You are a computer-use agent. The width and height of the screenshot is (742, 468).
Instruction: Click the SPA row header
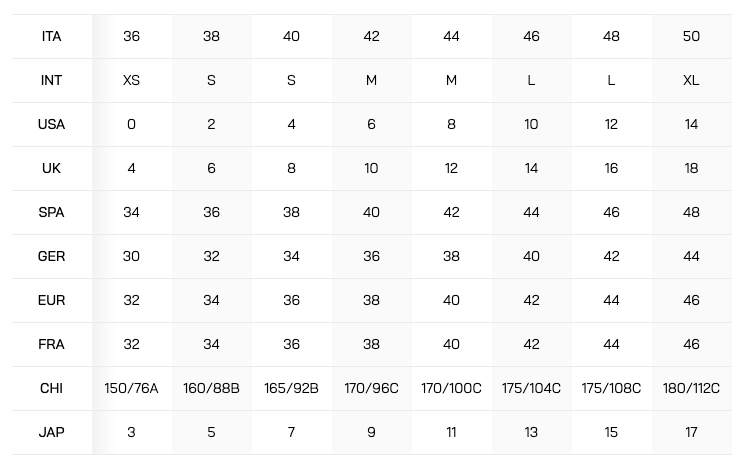tap(52, 212)
